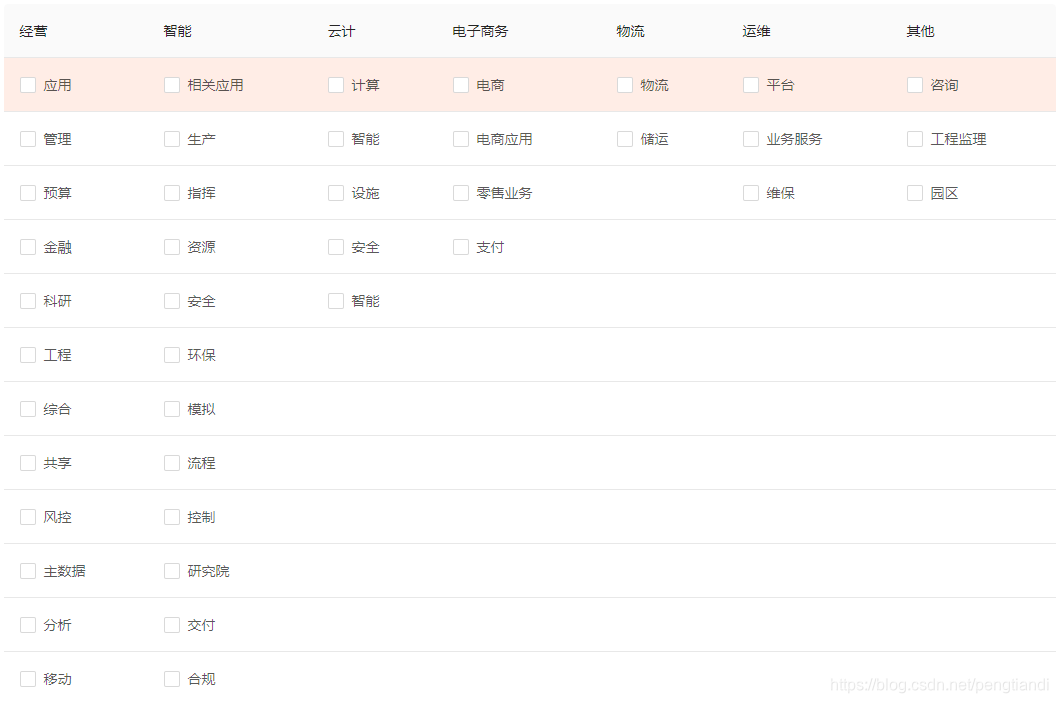Enable the 金融 checkbox
1058x703 pixels.
pyautogui.click(x=28, y=247)
